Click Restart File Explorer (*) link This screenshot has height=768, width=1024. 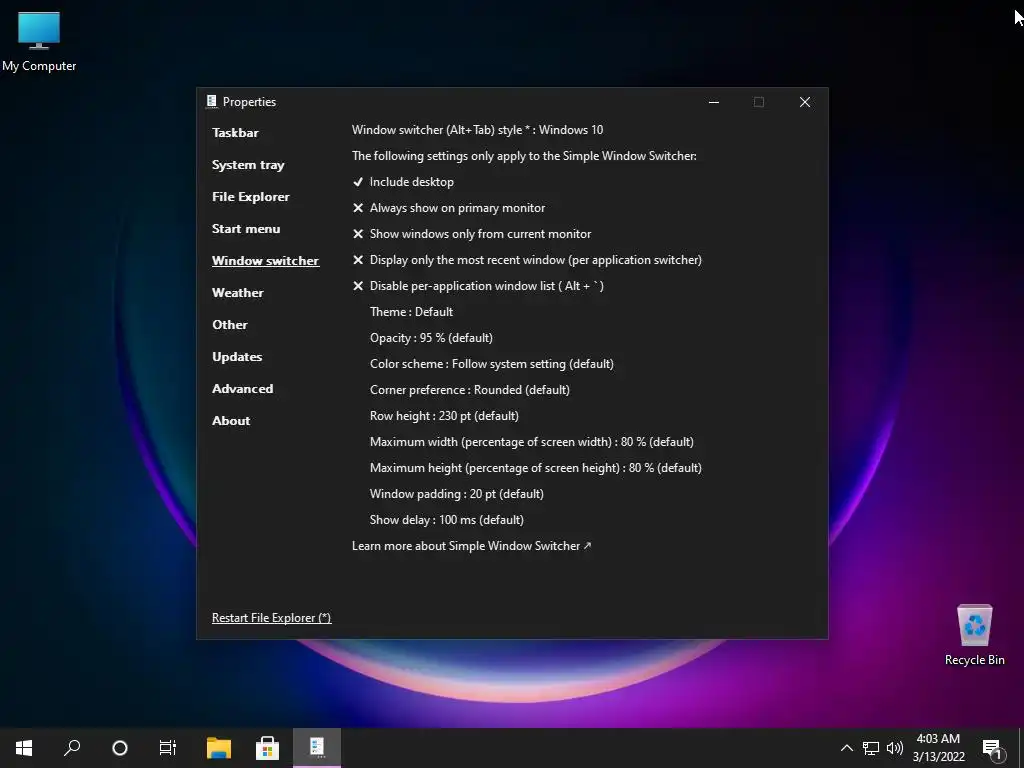click(272, 618)
